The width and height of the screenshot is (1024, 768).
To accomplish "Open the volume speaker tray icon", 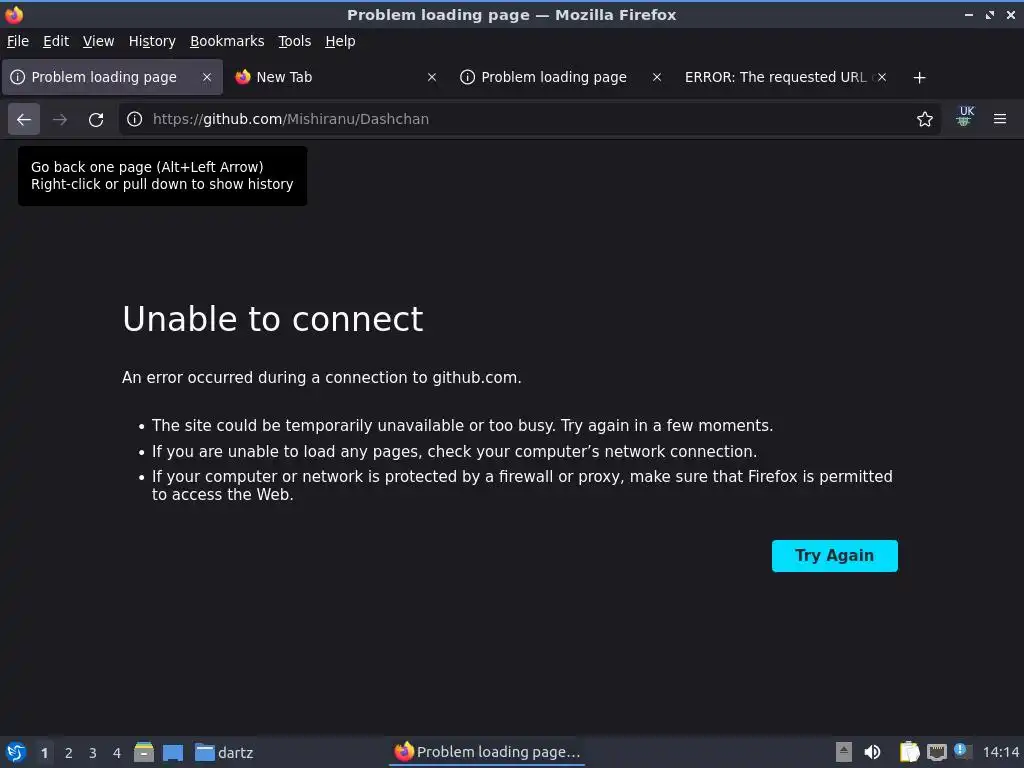I will coord(872,752).
